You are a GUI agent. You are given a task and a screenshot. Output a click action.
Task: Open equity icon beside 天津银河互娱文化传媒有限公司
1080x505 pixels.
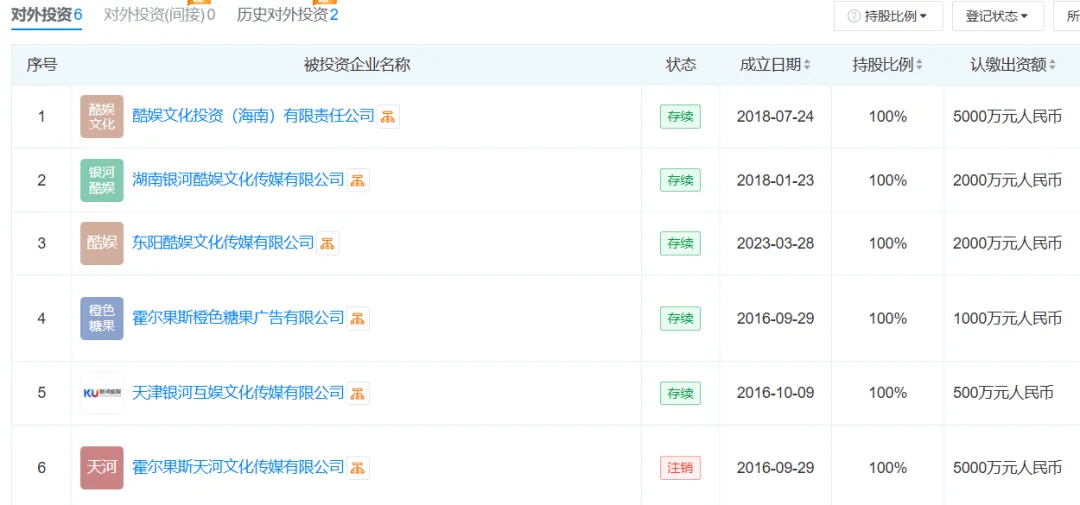359,393
